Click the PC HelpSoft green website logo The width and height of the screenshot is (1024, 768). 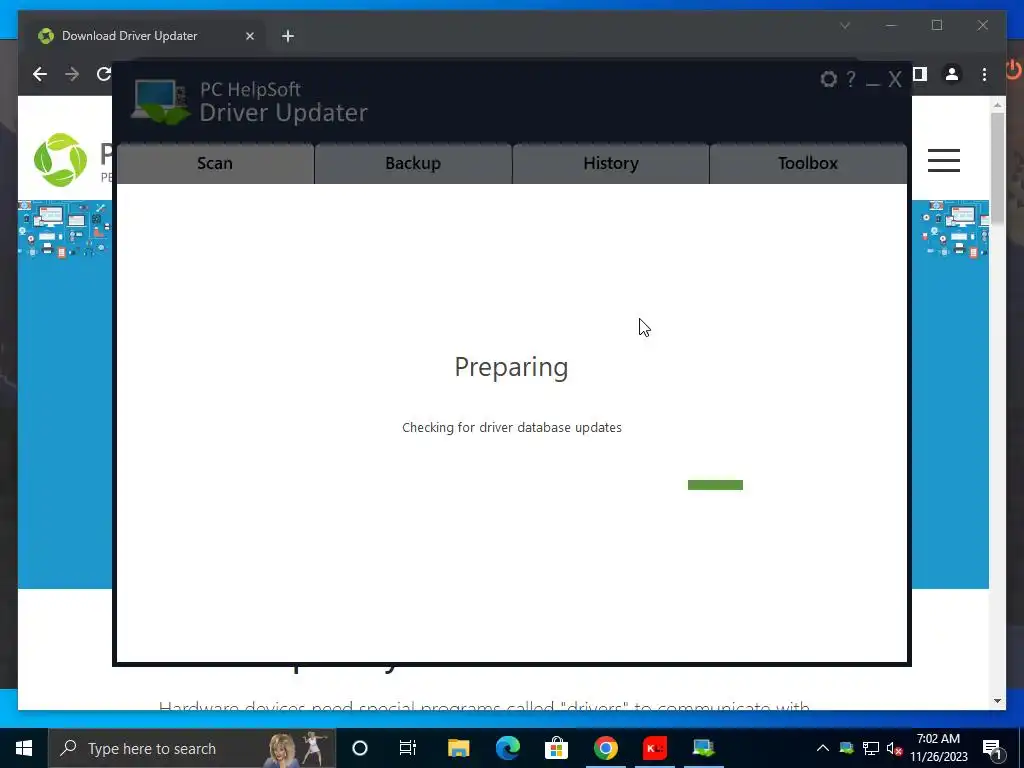click(60, 160)
